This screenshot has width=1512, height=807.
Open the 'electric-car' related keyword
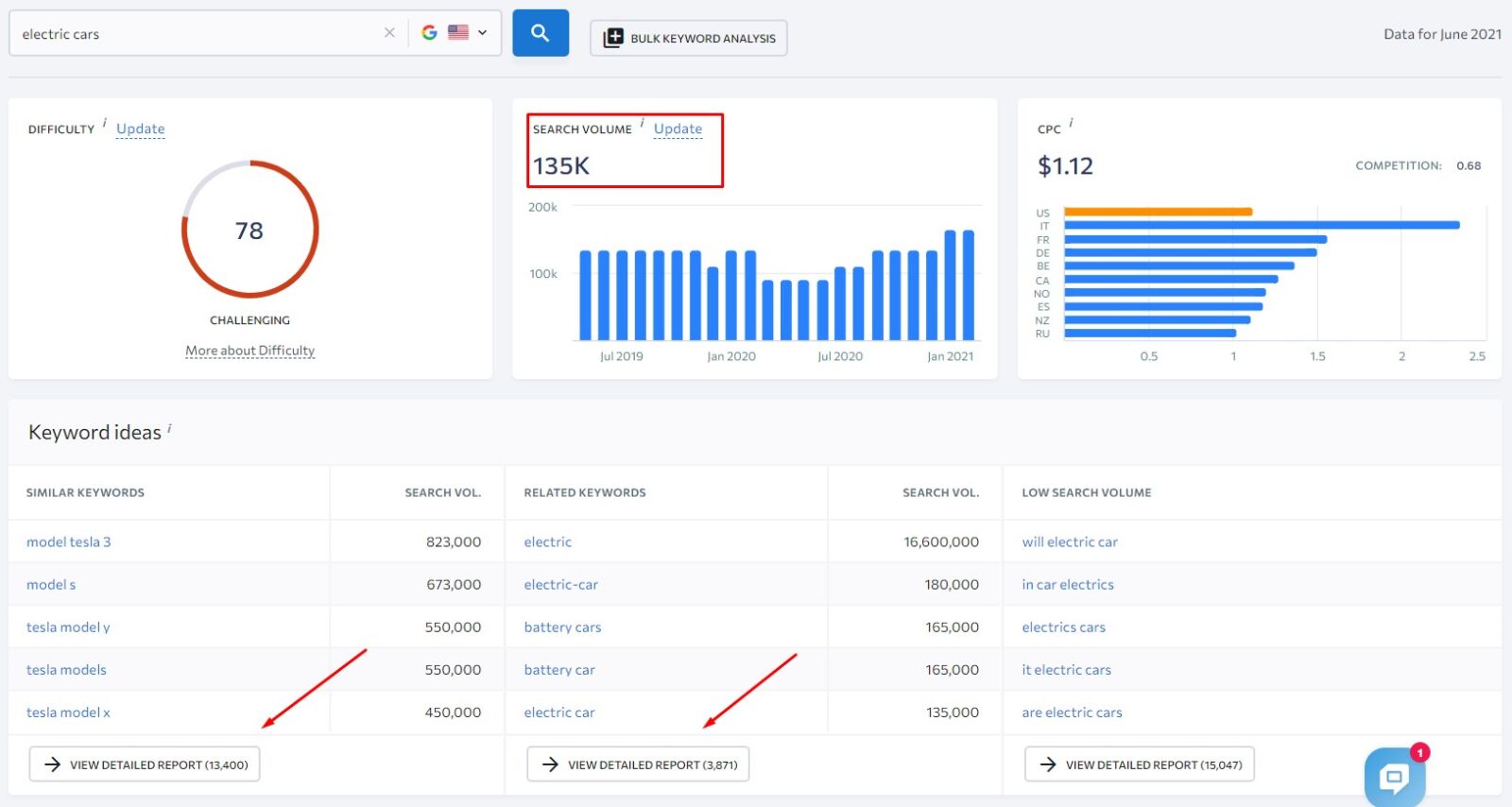pos(561,585)
